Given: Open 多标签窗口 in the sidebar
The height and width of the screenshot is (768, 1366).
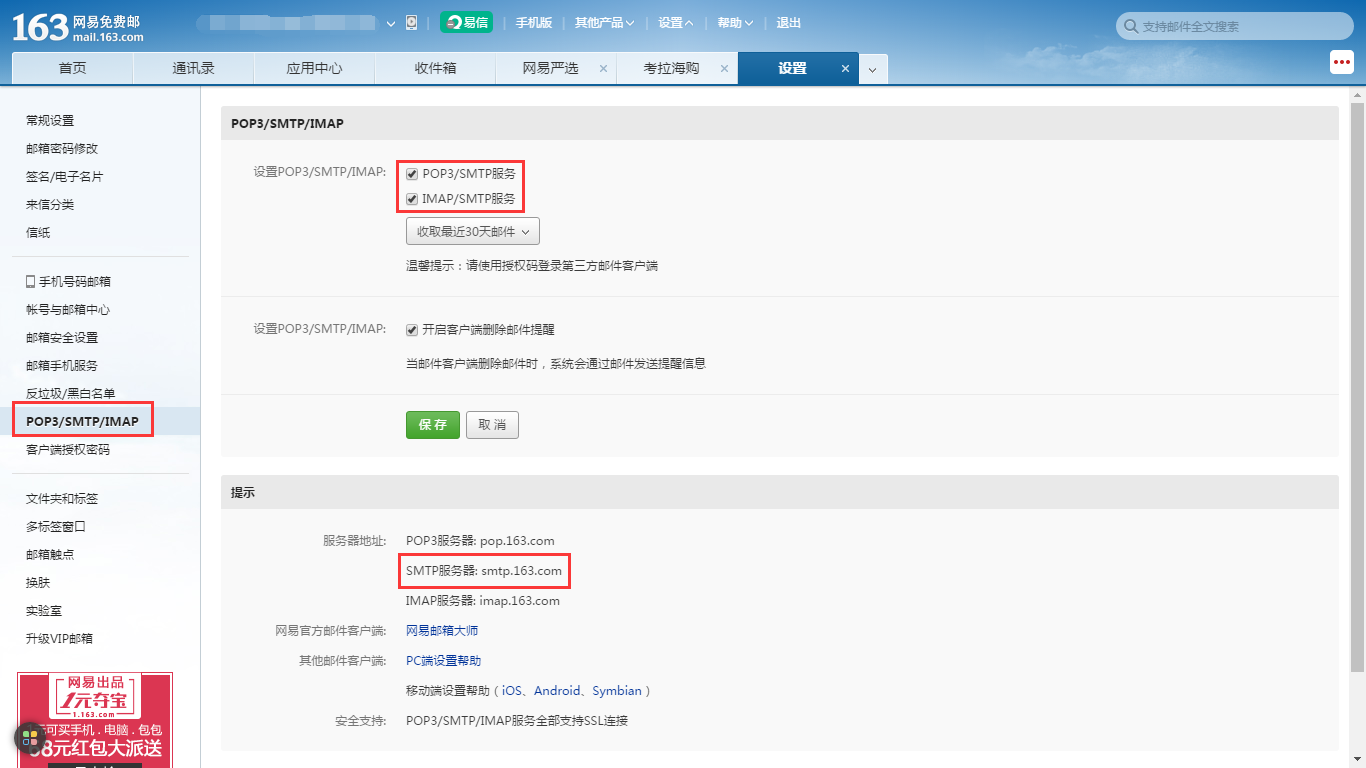Looking at the screenshot, I should pos(56,527).
